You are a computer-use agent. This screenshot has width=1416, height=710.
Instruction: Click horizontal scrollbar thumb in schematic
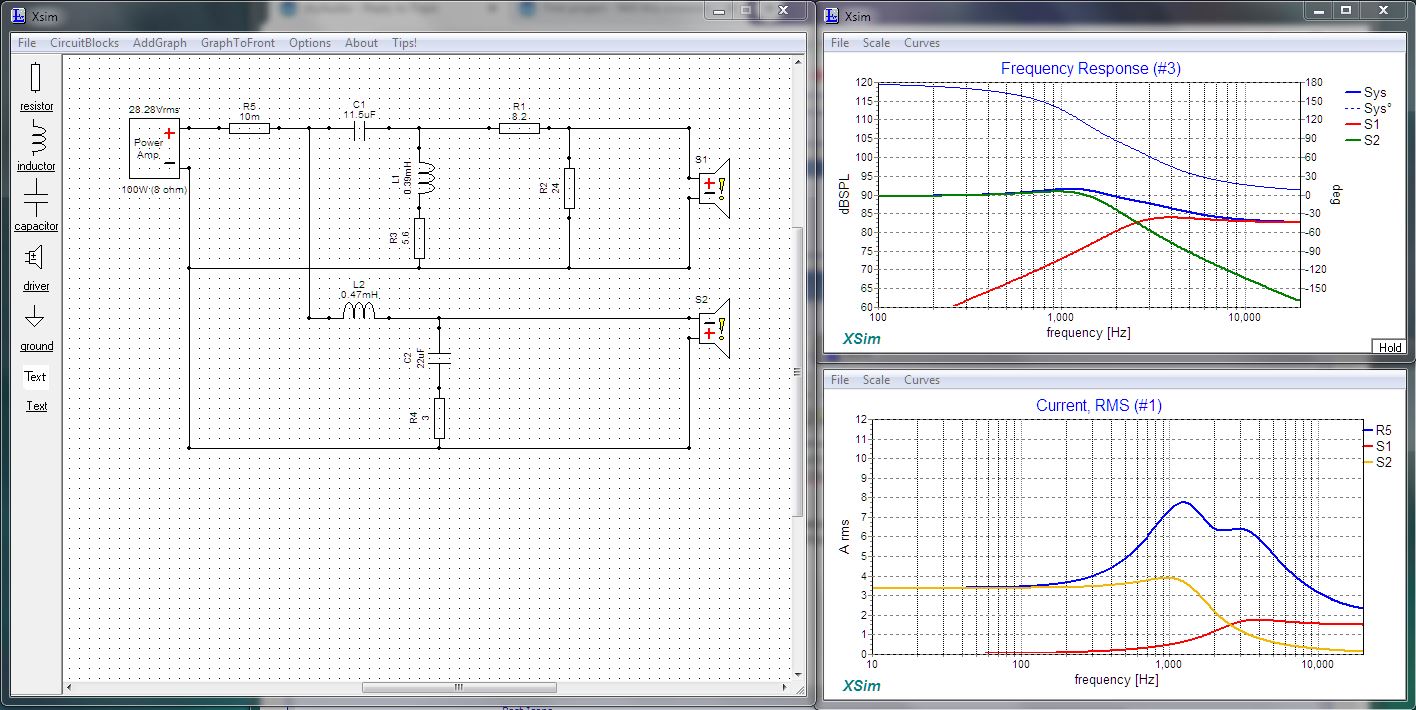(x=459, y=687)
